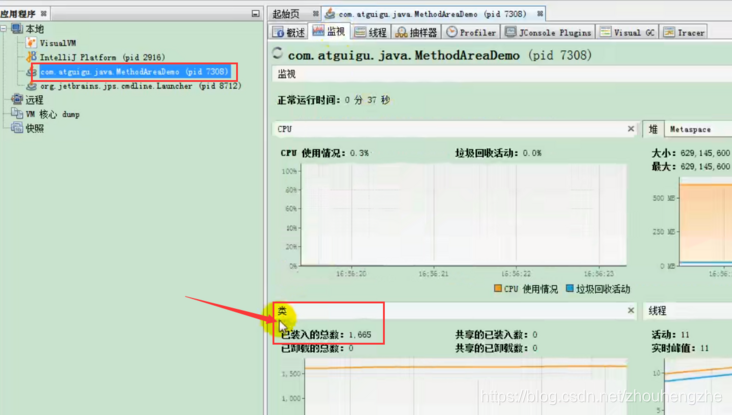Click the 活动 11 threads value
732x415 pixels.
pyautogui.click(x=685, y=335)
